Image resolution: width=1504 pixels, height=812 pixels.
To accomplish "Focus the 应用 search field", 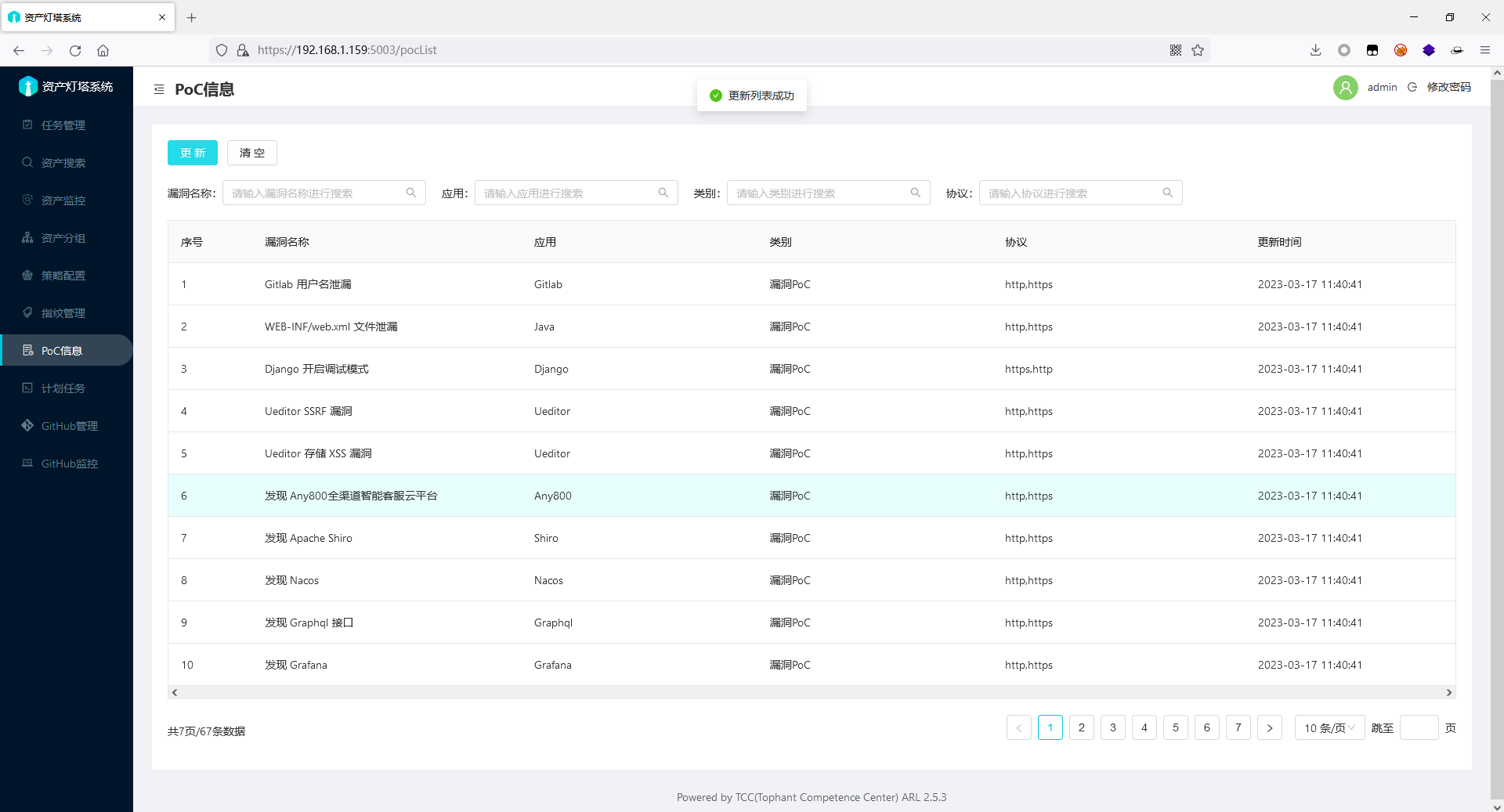I will [x=577, y=193].
